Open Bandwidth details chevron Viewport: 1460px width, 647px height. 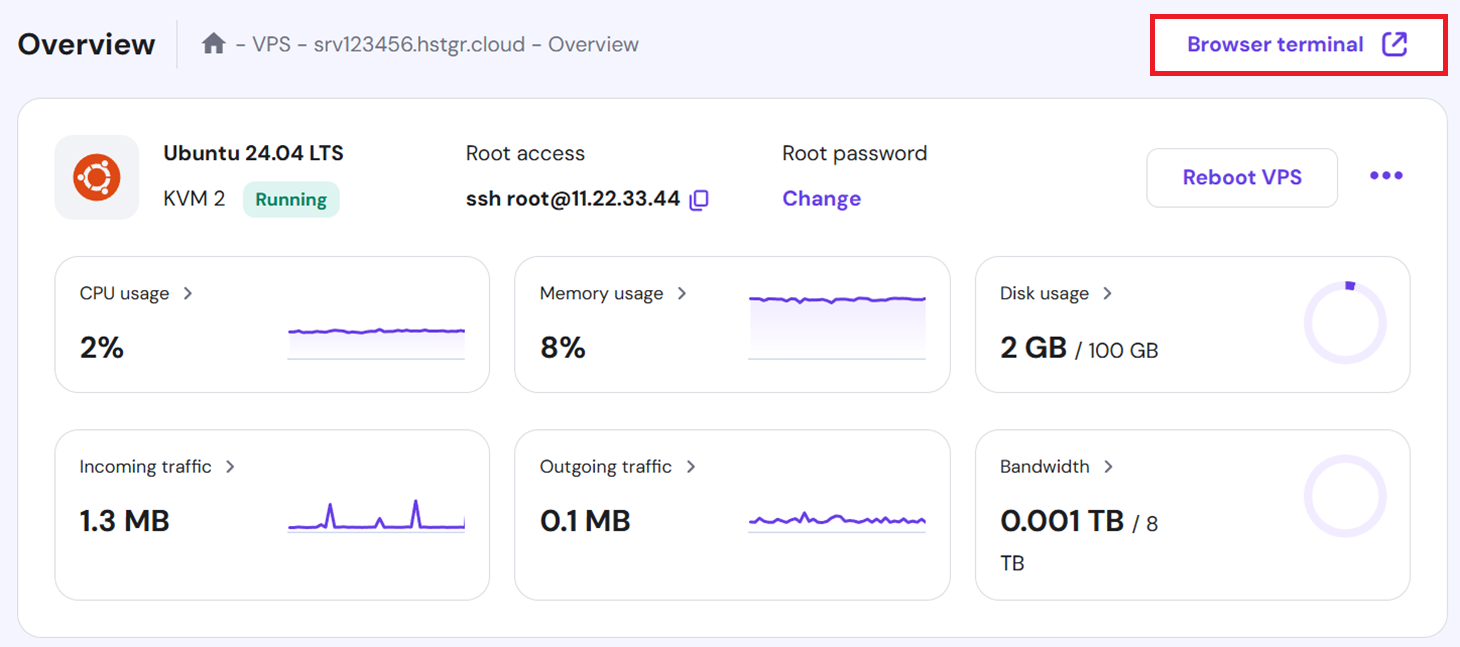1108,467
